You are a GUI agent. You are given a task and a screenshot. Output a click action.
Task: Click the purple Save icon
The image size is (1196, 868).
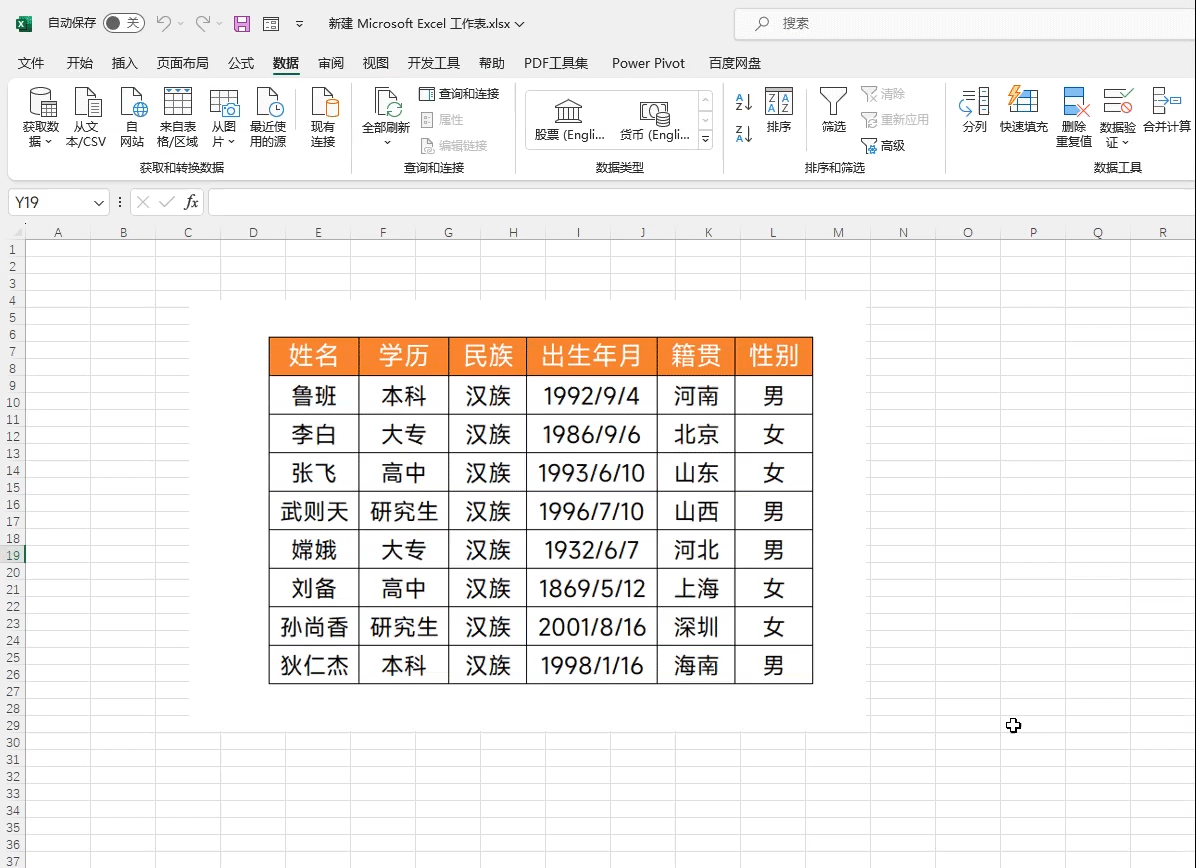(x=242, y=24)
